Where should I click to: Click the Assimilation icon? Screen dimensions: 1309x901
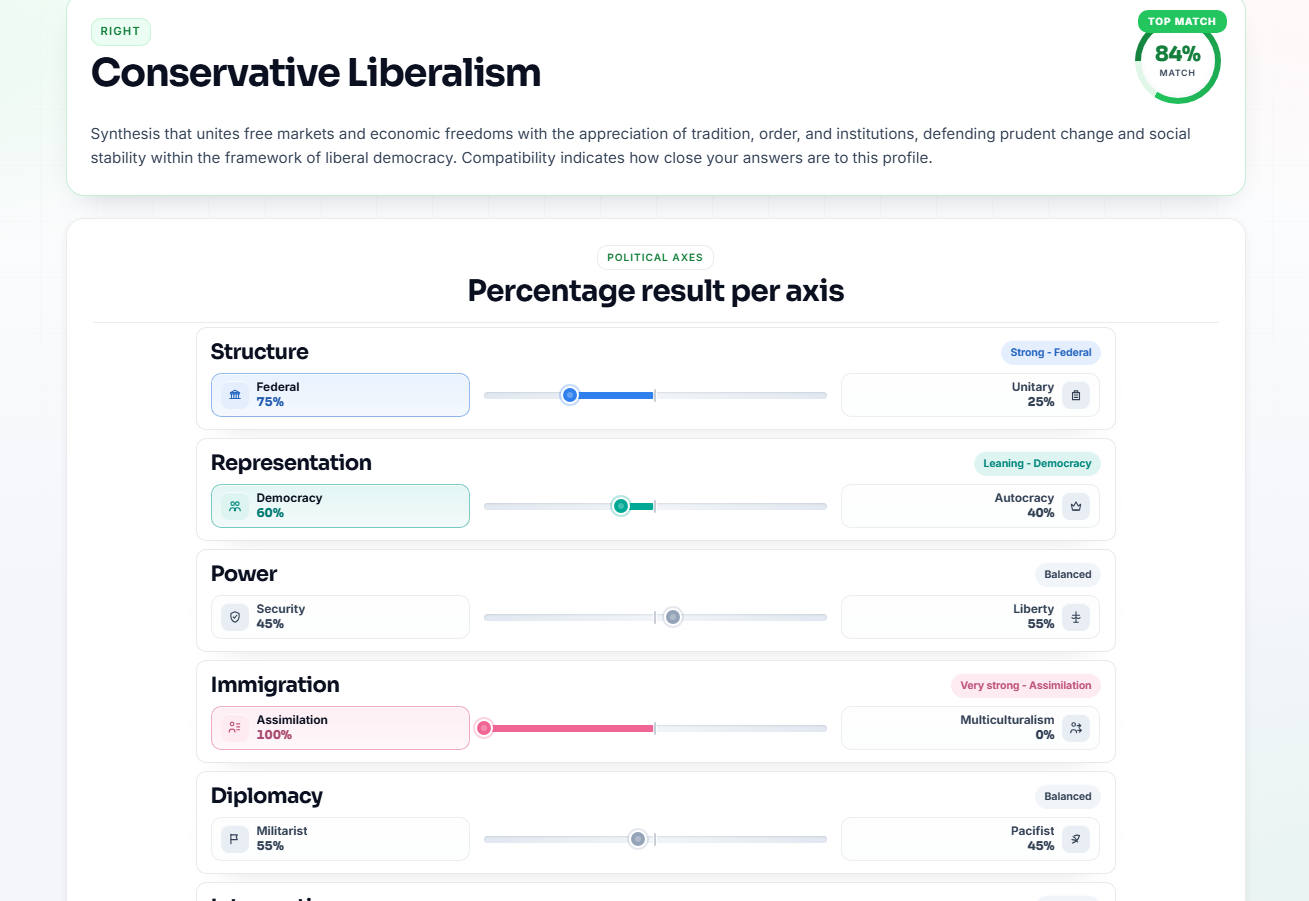235,728
